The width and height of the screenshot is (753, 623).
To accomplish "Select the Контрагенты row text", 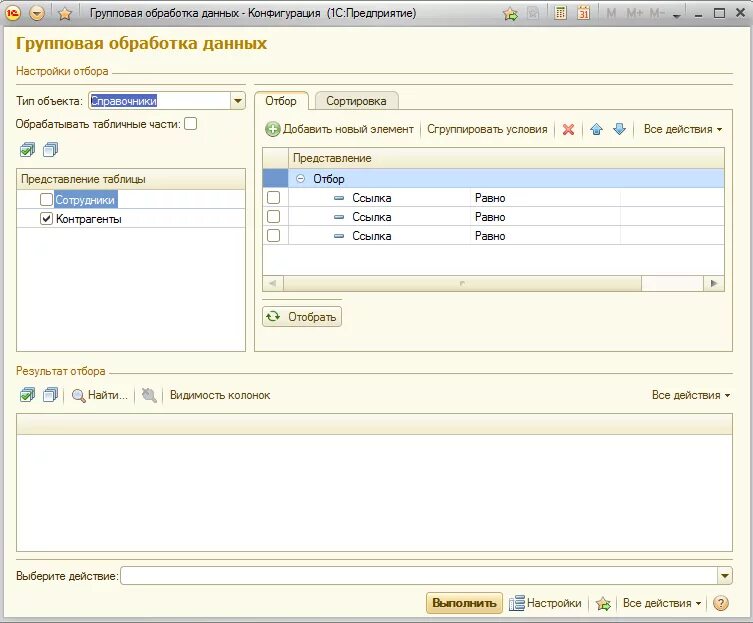I will pos(89,219).
